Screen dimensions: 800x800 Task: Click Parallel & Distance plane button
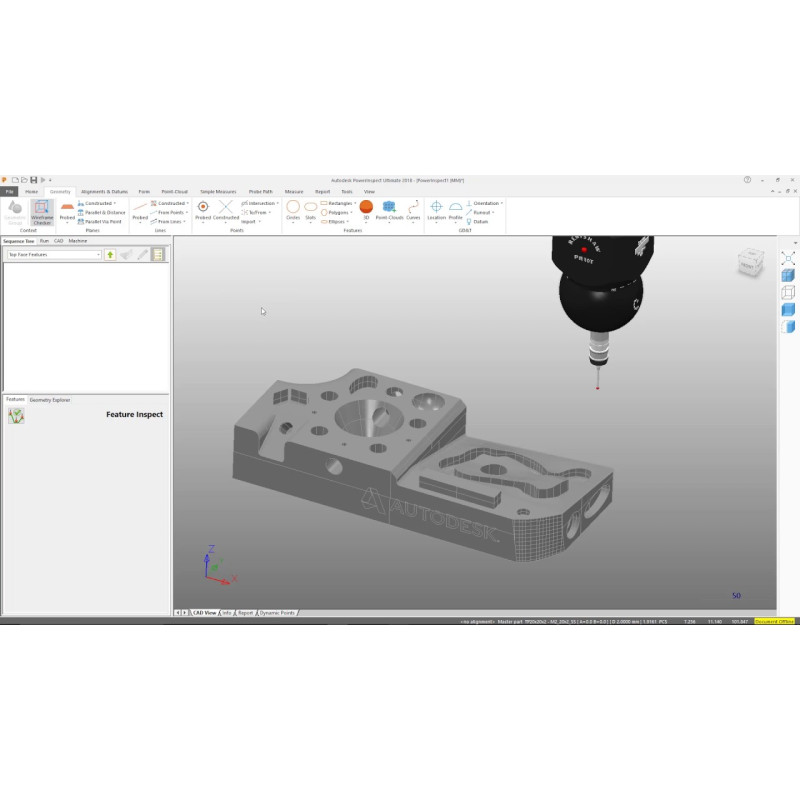tap(102, 212)
